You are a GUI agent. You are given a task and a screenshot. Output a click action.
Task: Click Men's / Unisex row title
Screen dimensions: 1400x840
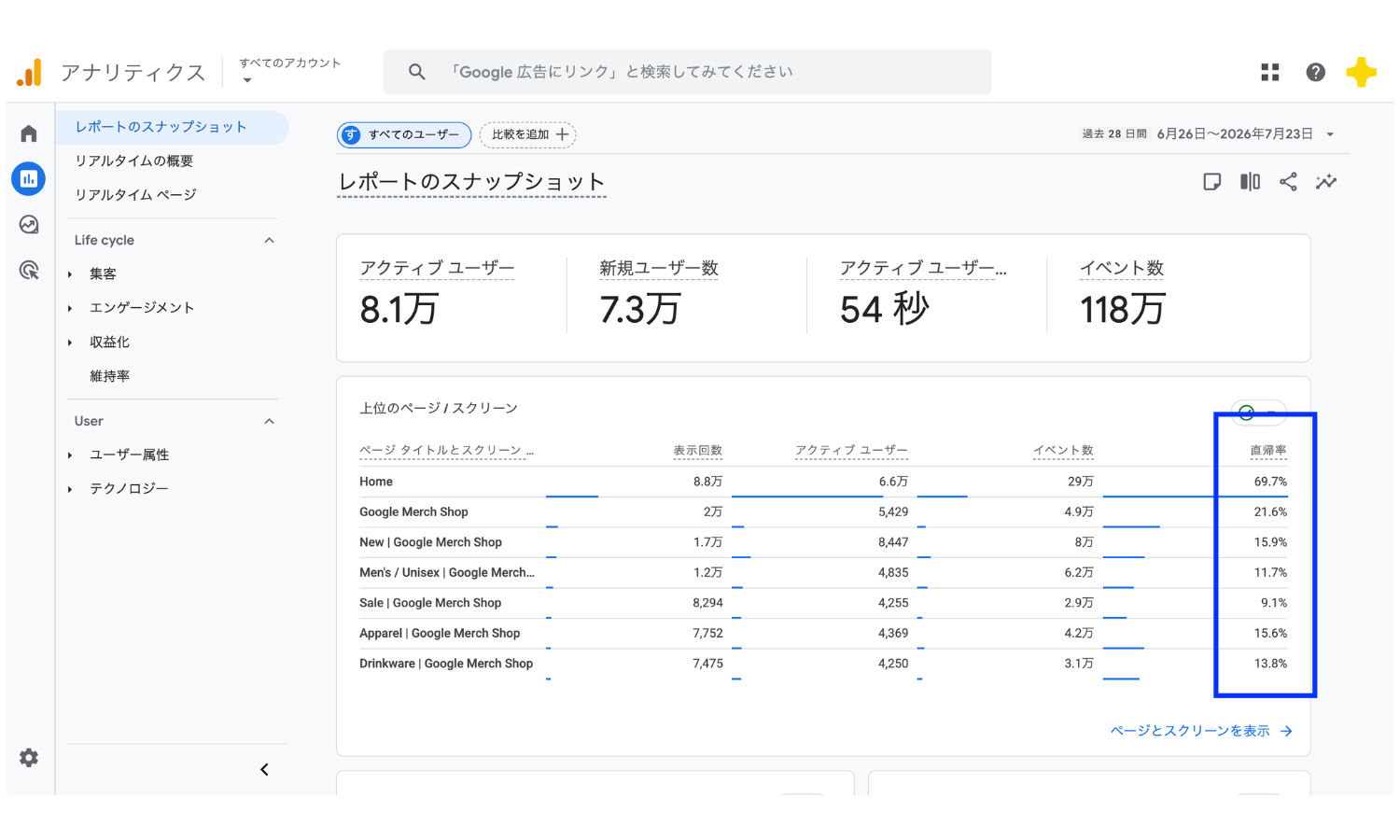coord(447,573)
